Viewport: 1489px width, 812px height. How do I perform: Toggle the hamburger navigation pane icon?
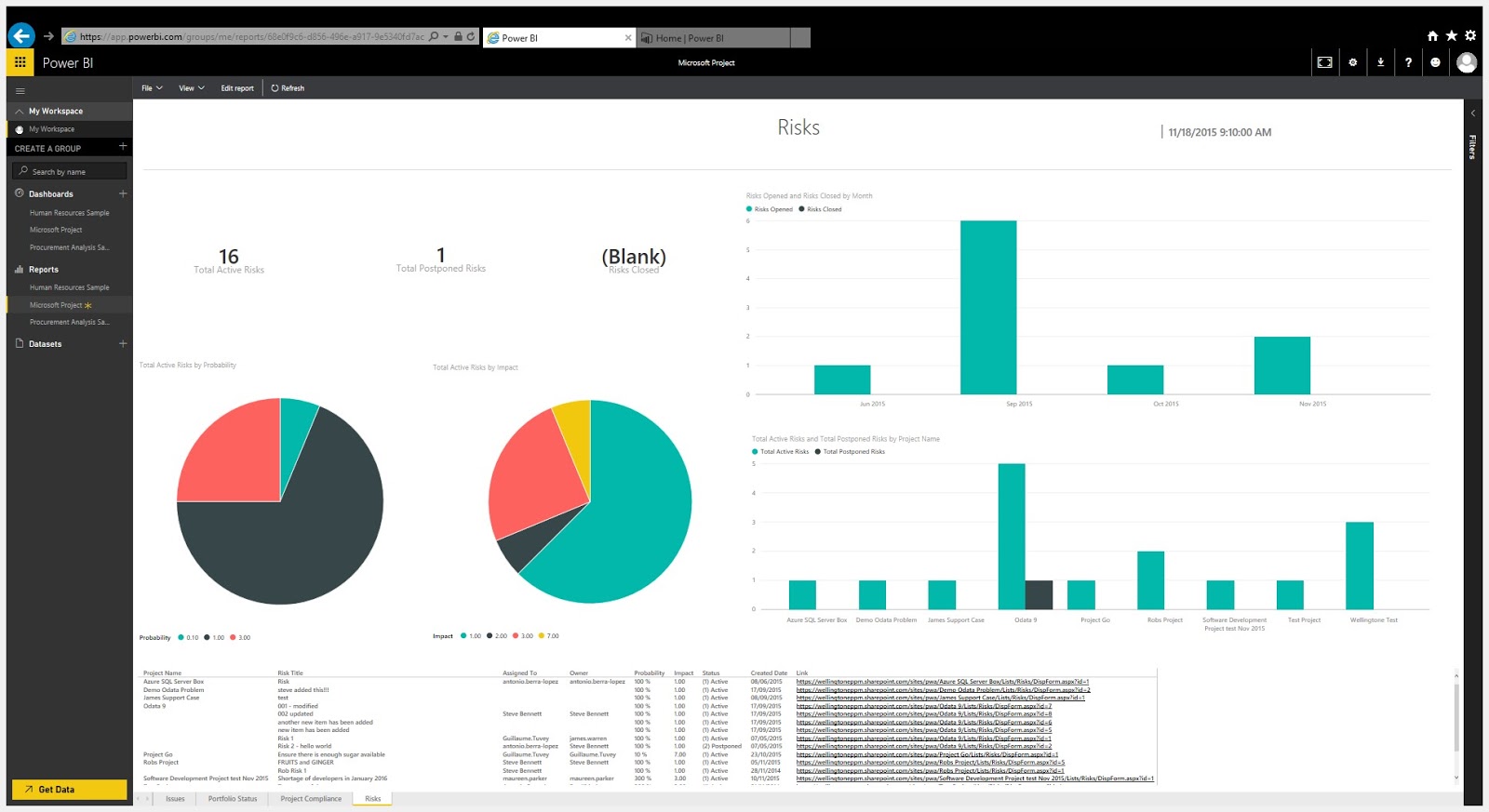[x=20, y=91]
